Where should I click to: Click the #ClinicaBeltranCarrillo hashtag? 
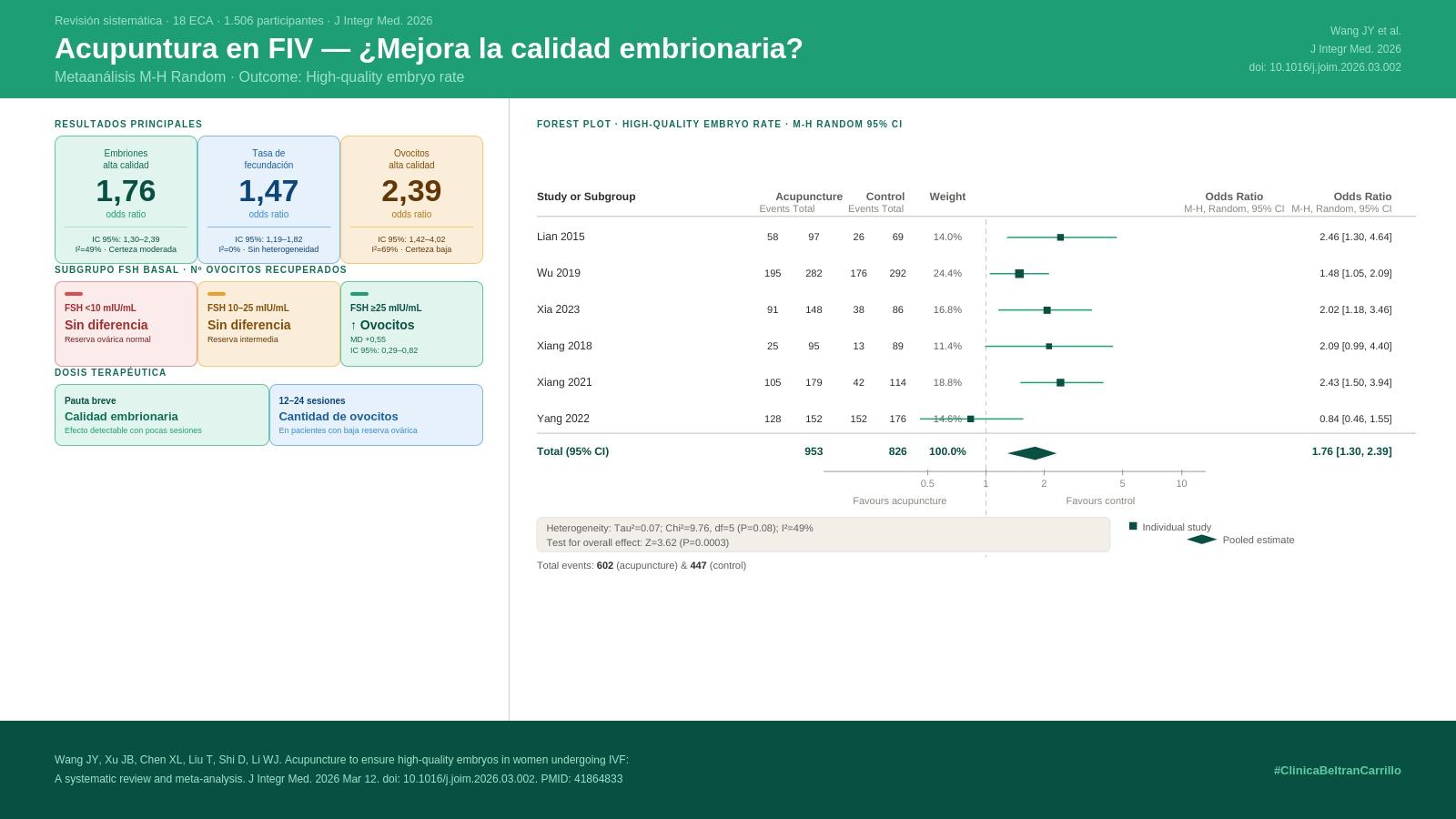[x=1337, y=770]
